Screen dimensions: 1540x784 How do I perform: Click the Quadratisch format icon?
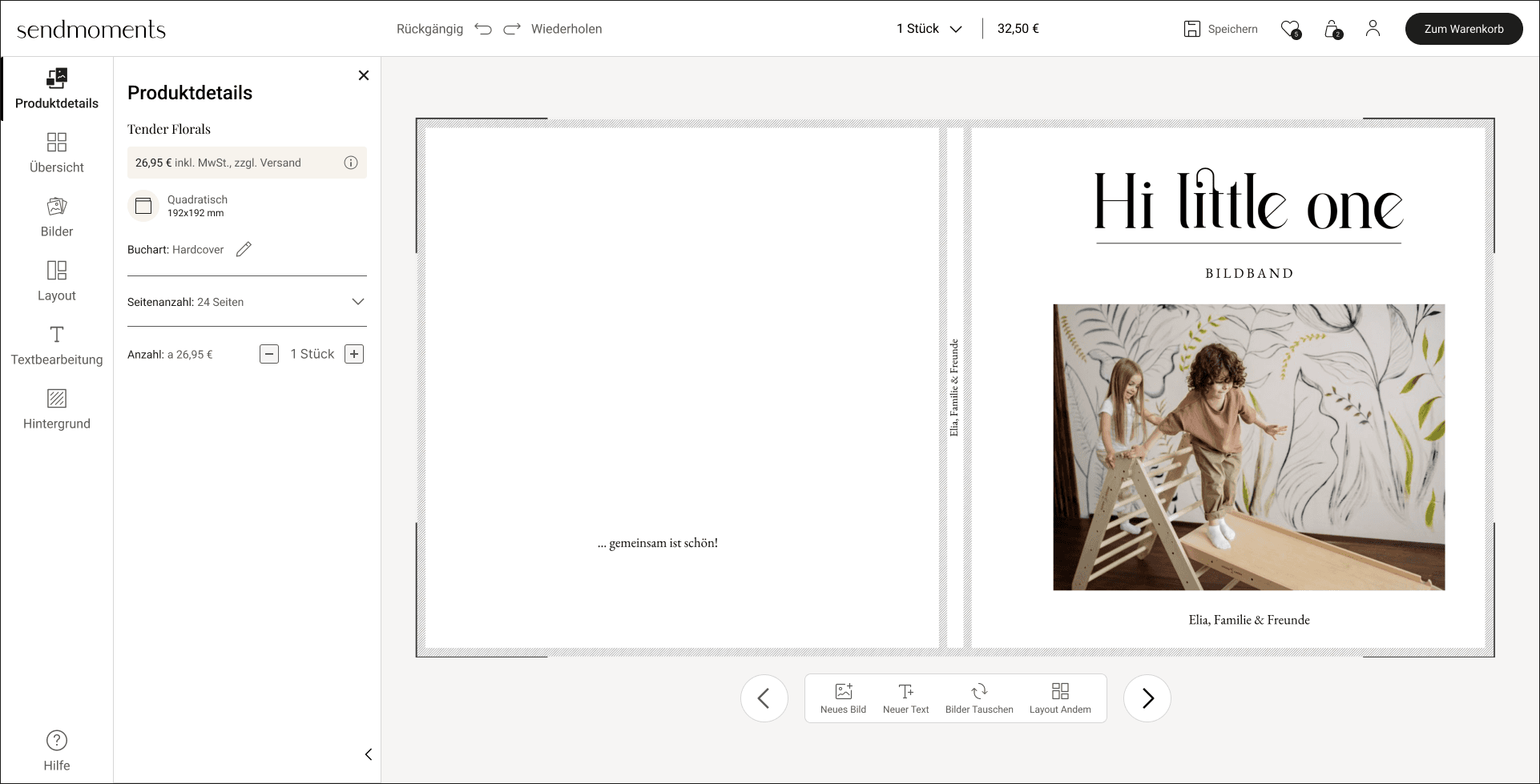coord(143,206)
